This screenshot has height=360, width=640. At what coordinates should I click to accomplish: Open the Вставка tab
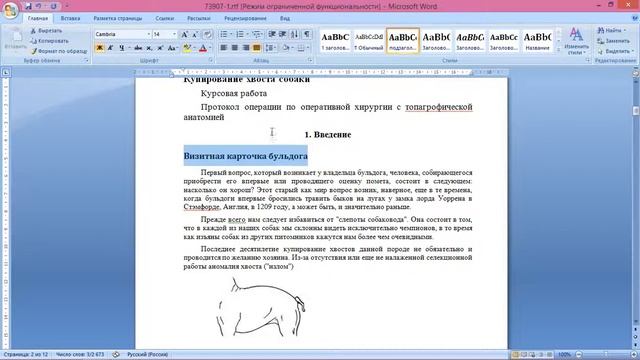coord(70,18)
